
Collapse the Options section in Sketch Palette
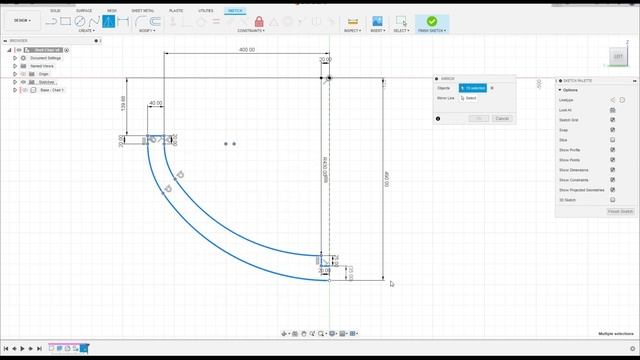[560, 90]
